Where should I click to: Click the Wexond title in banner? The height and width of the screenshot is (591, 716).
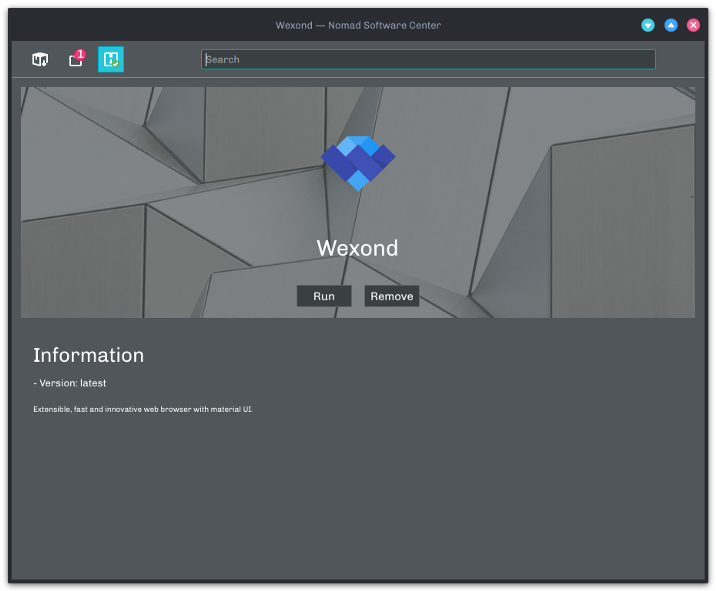coord(358,248)
